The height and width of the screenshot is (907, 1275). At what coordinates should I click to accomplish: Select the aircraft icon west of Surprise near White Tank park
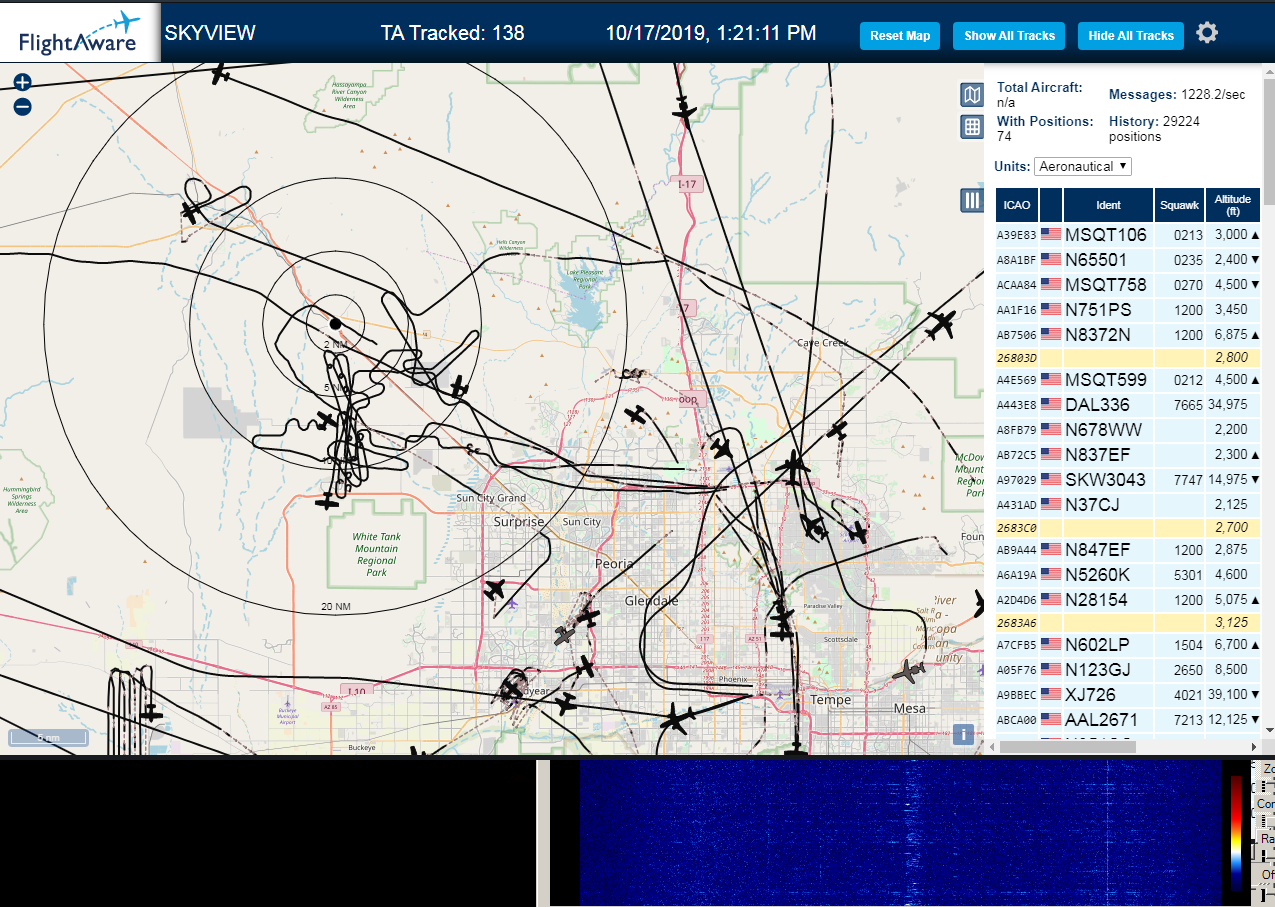click(x=328, y=499)
